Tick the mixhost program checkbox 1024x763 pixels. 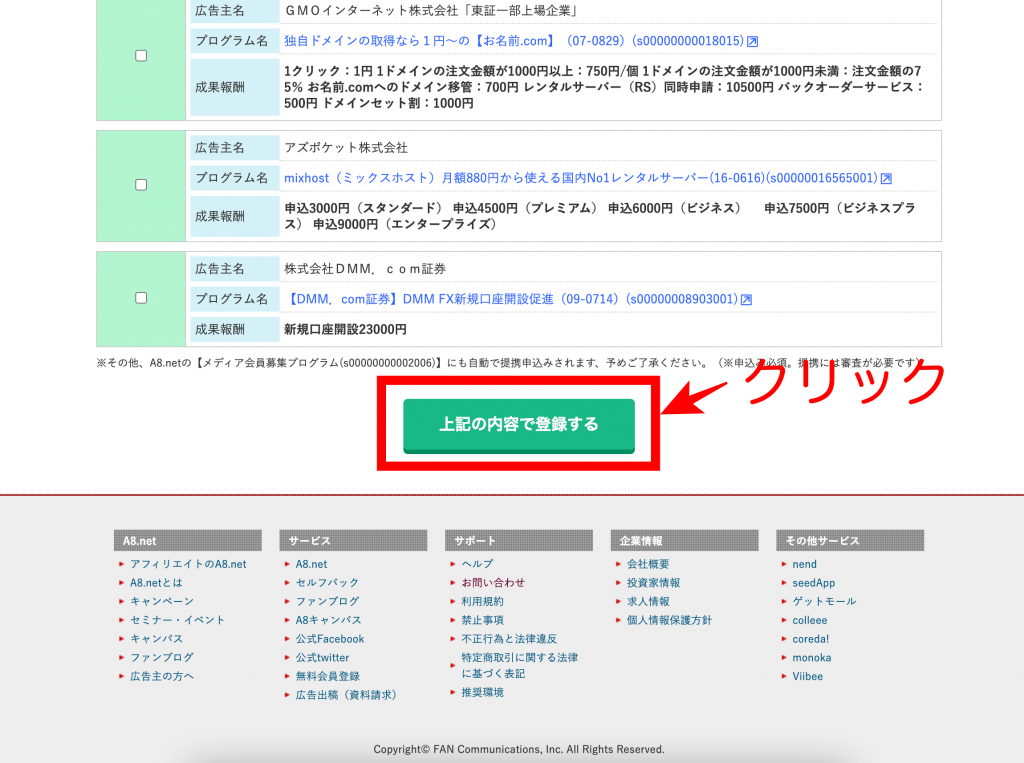pyautogui.click(x=141, y=185)
